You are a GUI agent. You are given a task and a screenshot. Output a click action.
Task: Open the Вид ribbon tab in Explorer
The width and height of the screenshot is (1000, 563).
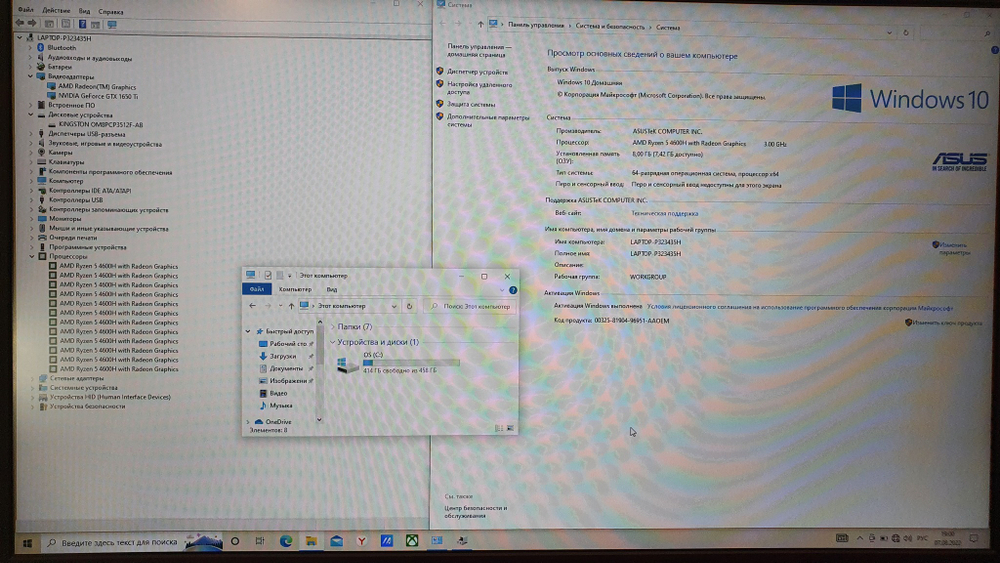coord(332,289)
